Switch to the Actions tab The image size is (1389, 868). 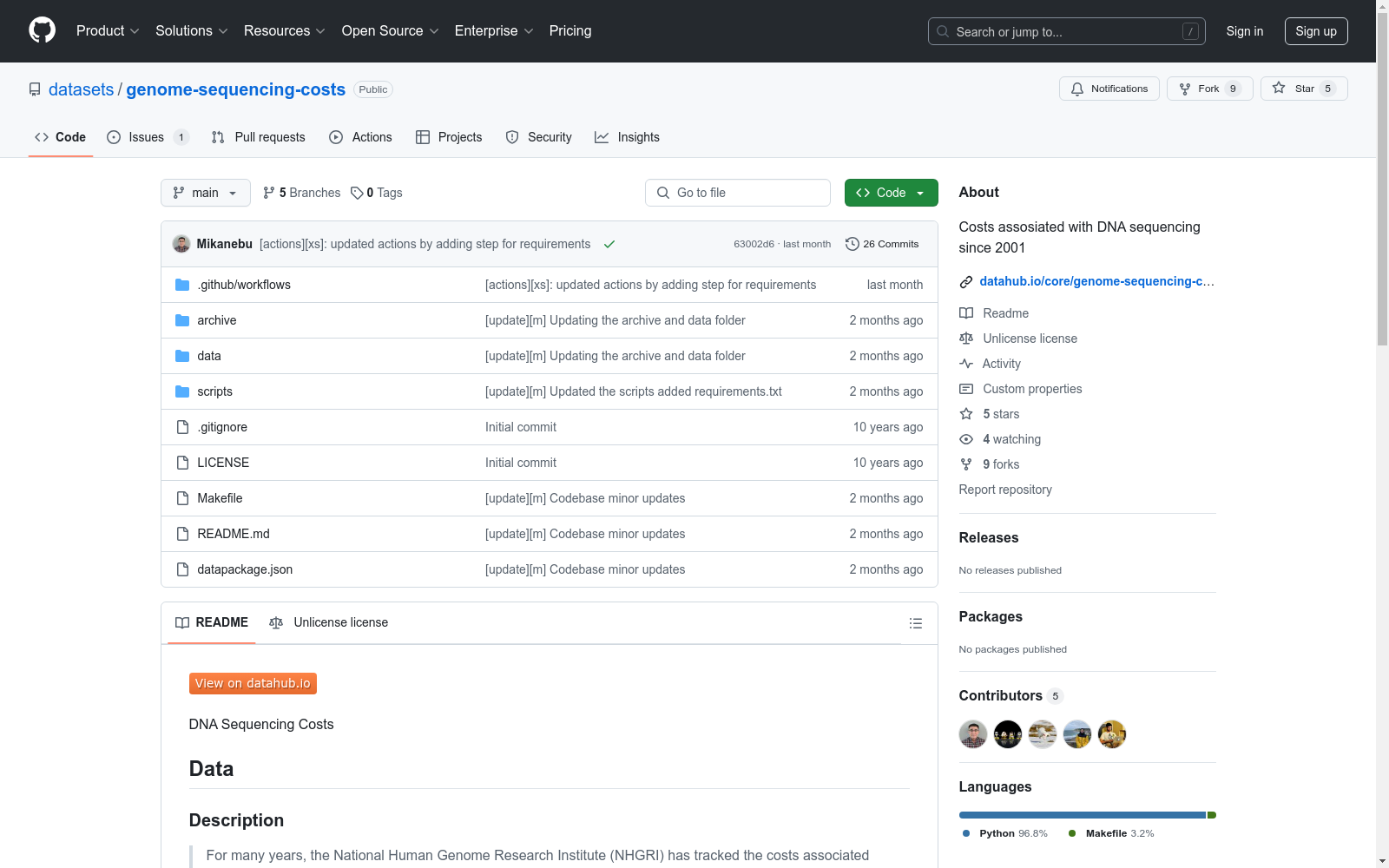click(x=360, y=137)
